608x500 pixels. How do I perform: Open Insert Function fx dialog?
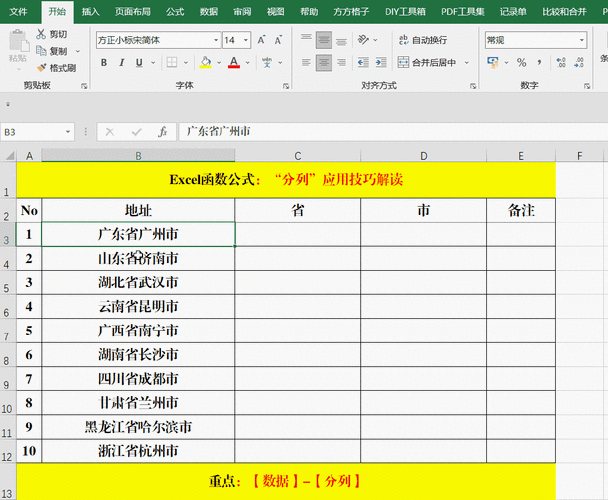pos(162,132)
